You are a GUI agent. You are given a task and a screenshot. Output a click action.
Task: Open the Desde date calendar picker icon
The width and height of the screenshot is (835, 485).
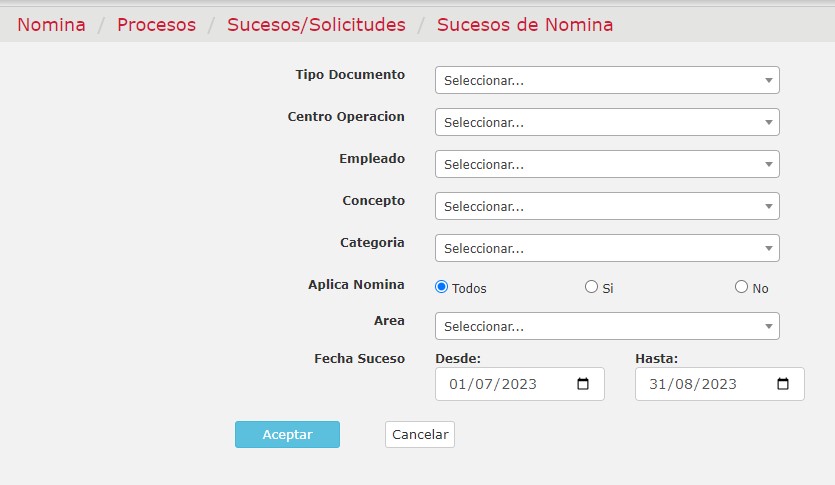point(583,384)
